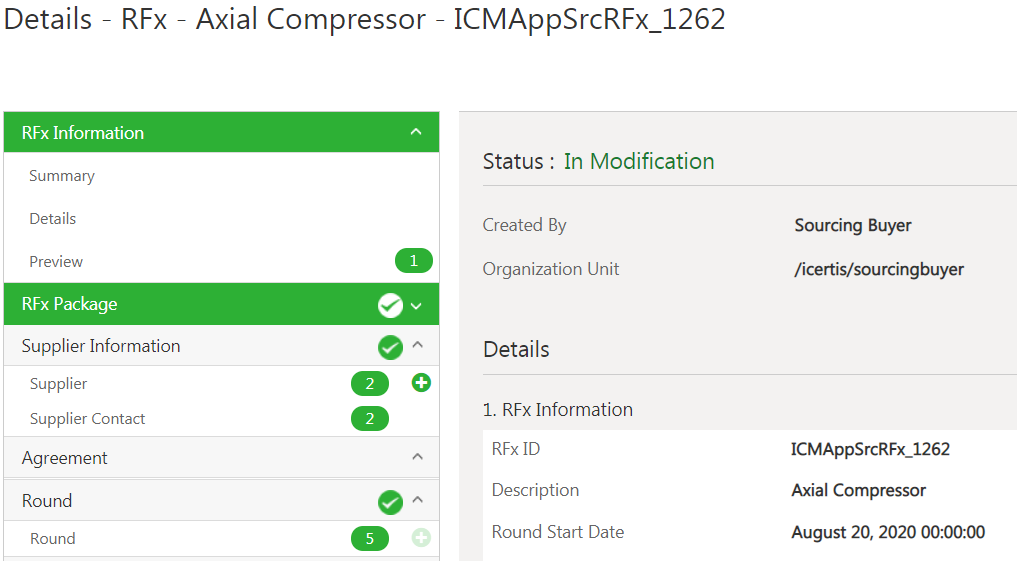Open the Summary menu item
Image resolution: width=1017 pixels, height=561 pixels.
point(62,176)
